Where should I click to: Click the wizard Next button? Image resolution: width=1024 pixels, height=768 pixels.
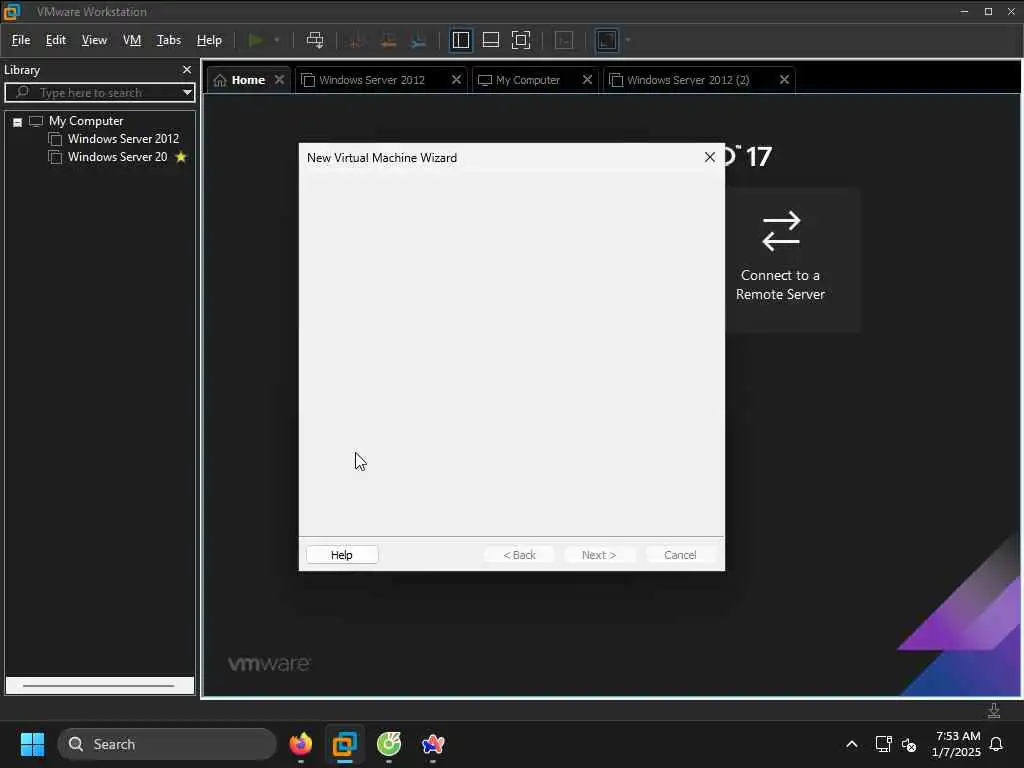pos(599,555)
